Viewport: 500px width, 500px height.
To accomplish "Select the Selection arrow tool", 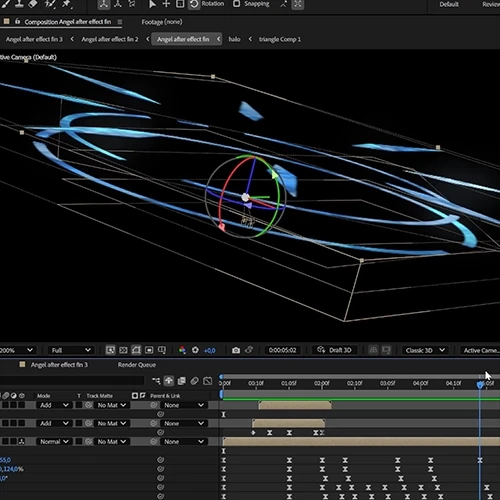I will [152, 4].
